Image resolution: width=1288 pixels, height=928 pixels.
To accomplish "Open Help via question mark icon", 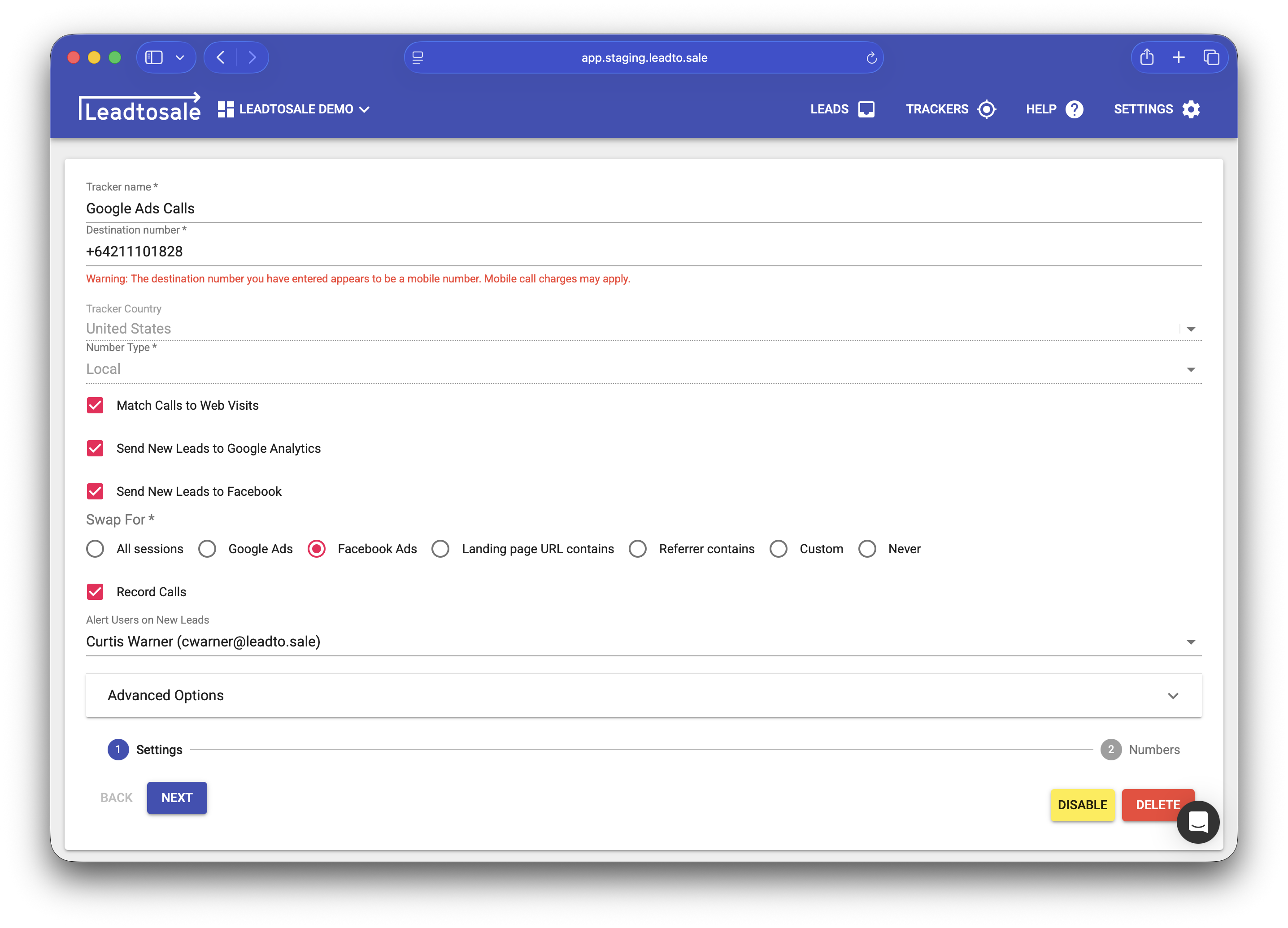I will point(1074,109).
